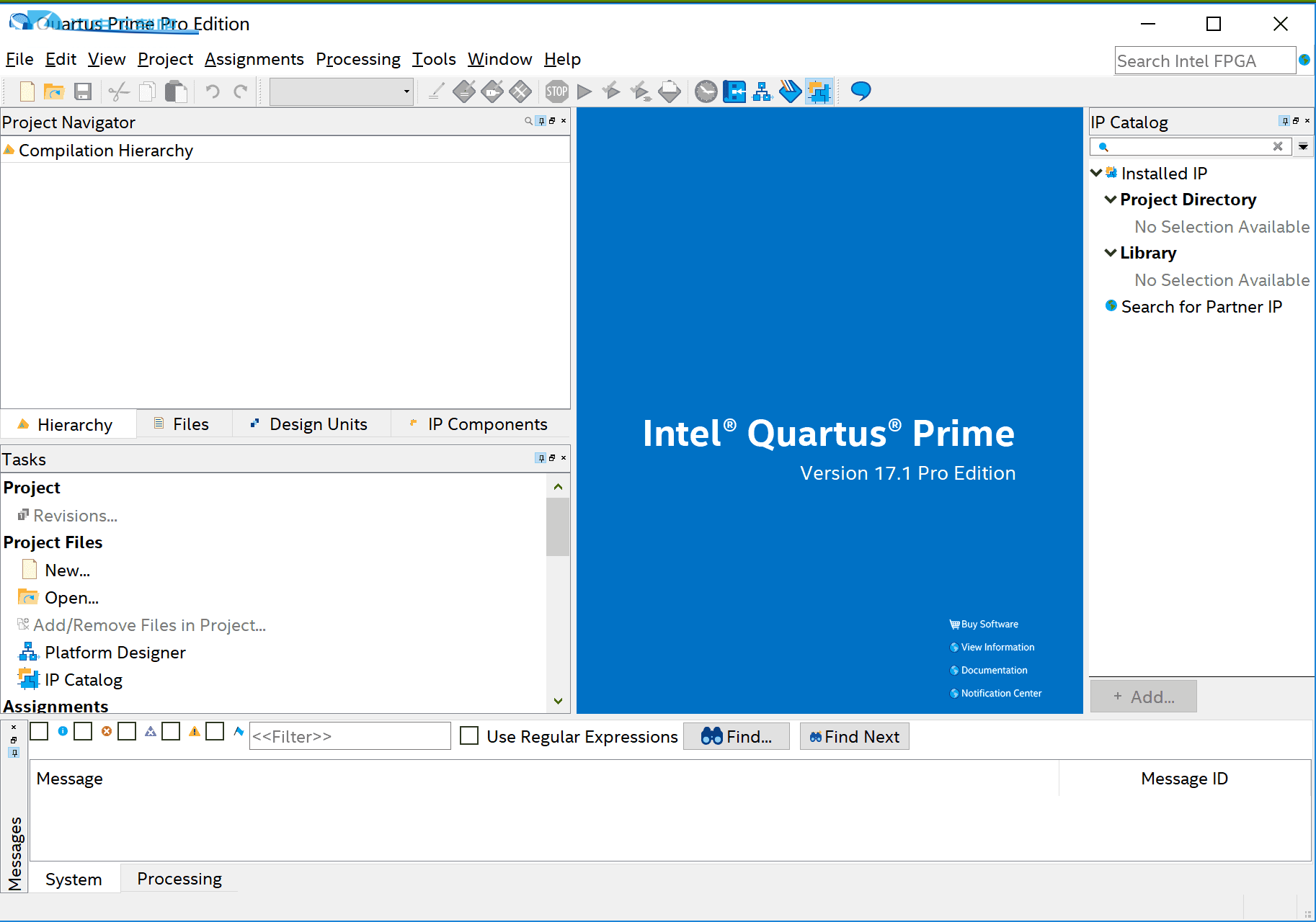Open the File menu
Viewport: 1316px width, 922px height.
[19, 59]
